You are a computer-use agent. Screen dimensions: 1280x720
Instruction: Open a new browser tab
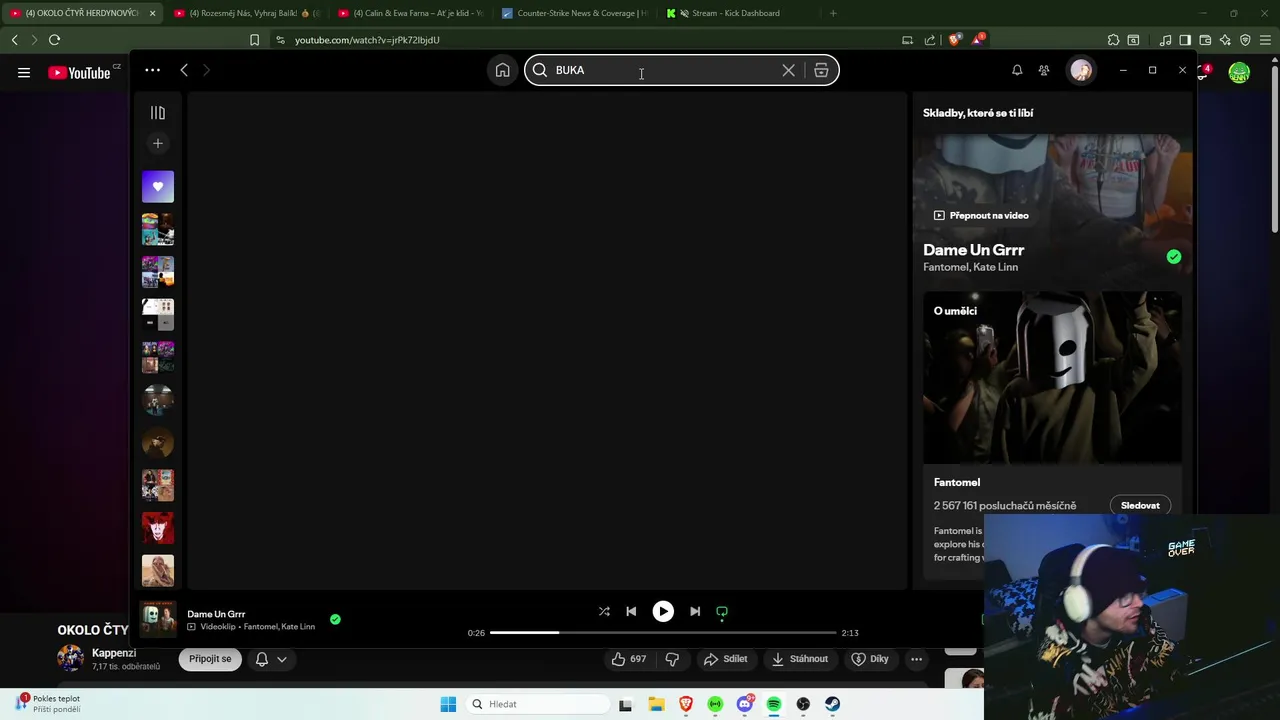833,13
